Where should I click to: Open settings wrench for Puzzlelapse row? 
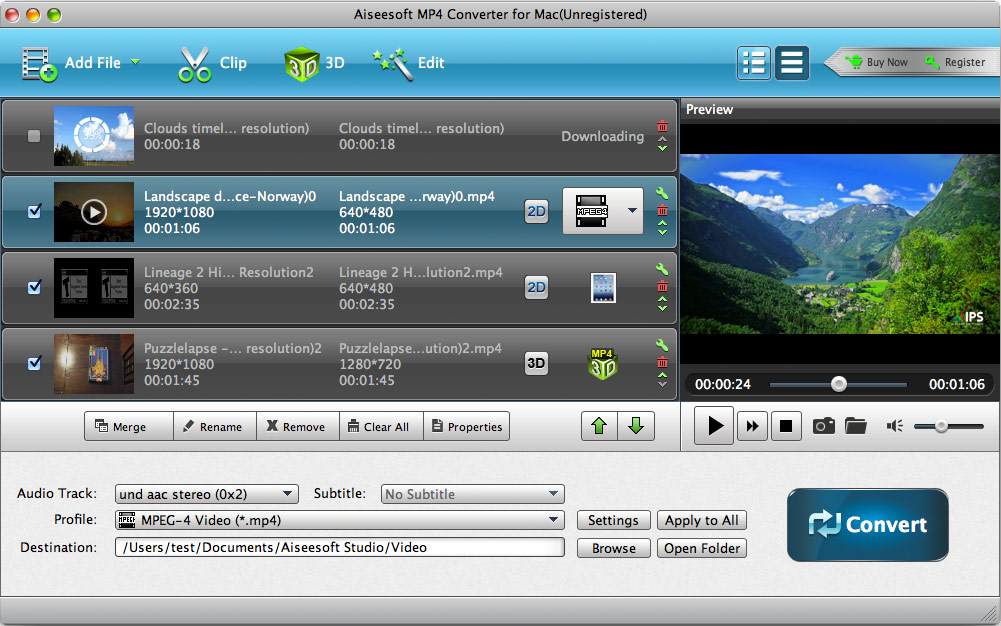662,345
